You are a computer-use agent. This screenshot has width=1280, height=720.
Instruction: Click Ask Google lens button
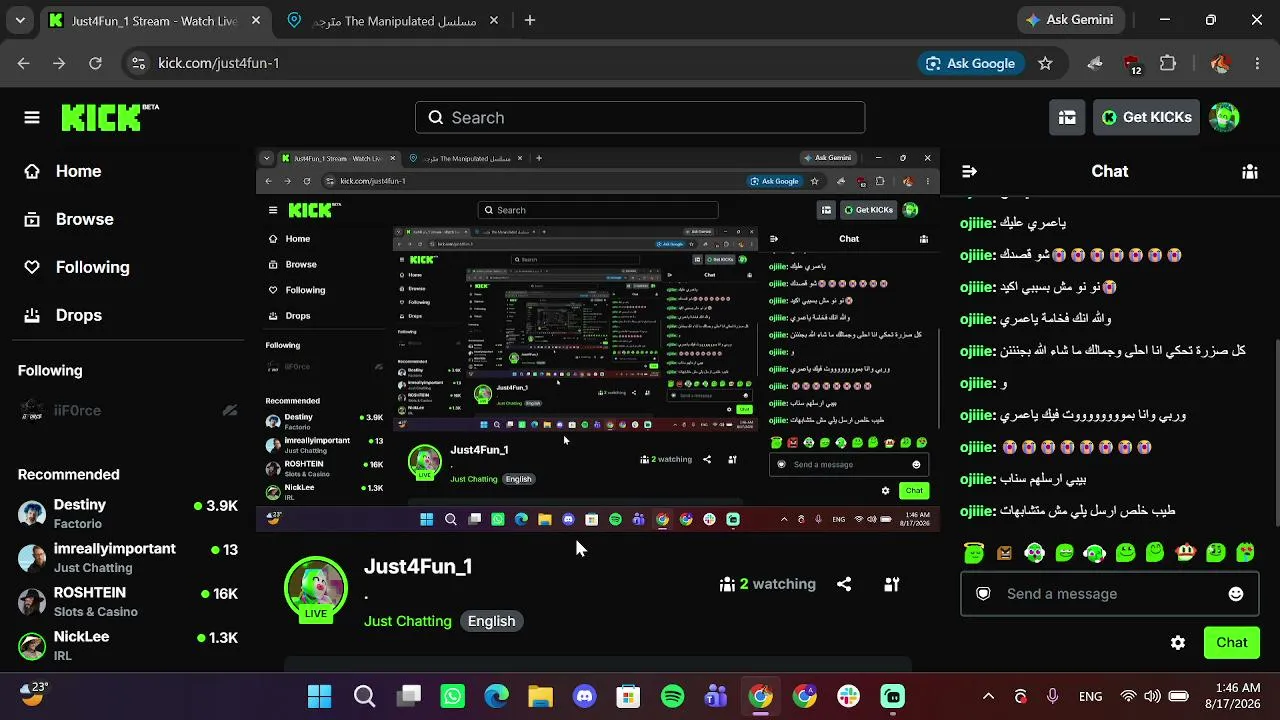(970, 63)
